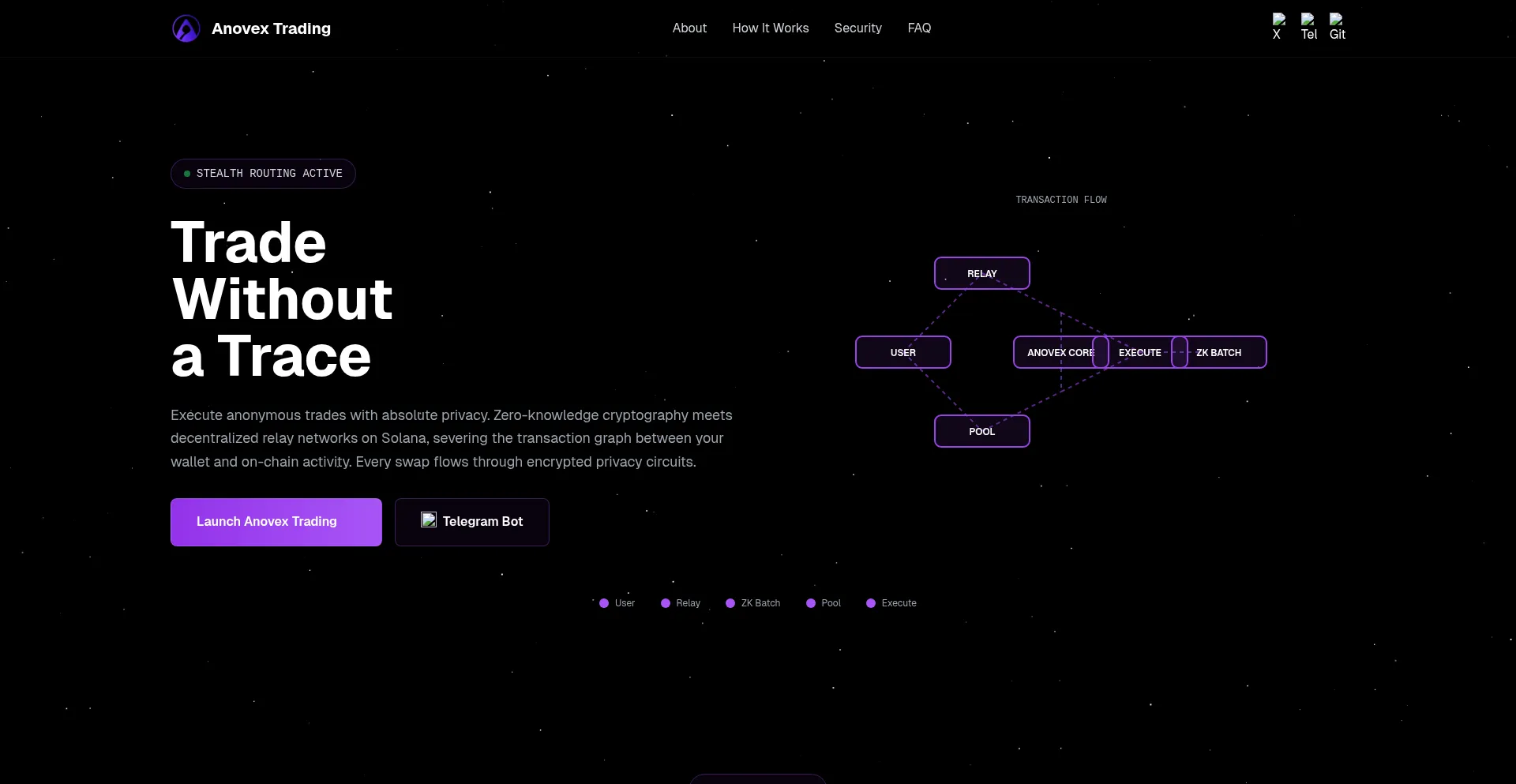Click the Telegram Bot button icon

pyautogui.click(x=429, y=520)
